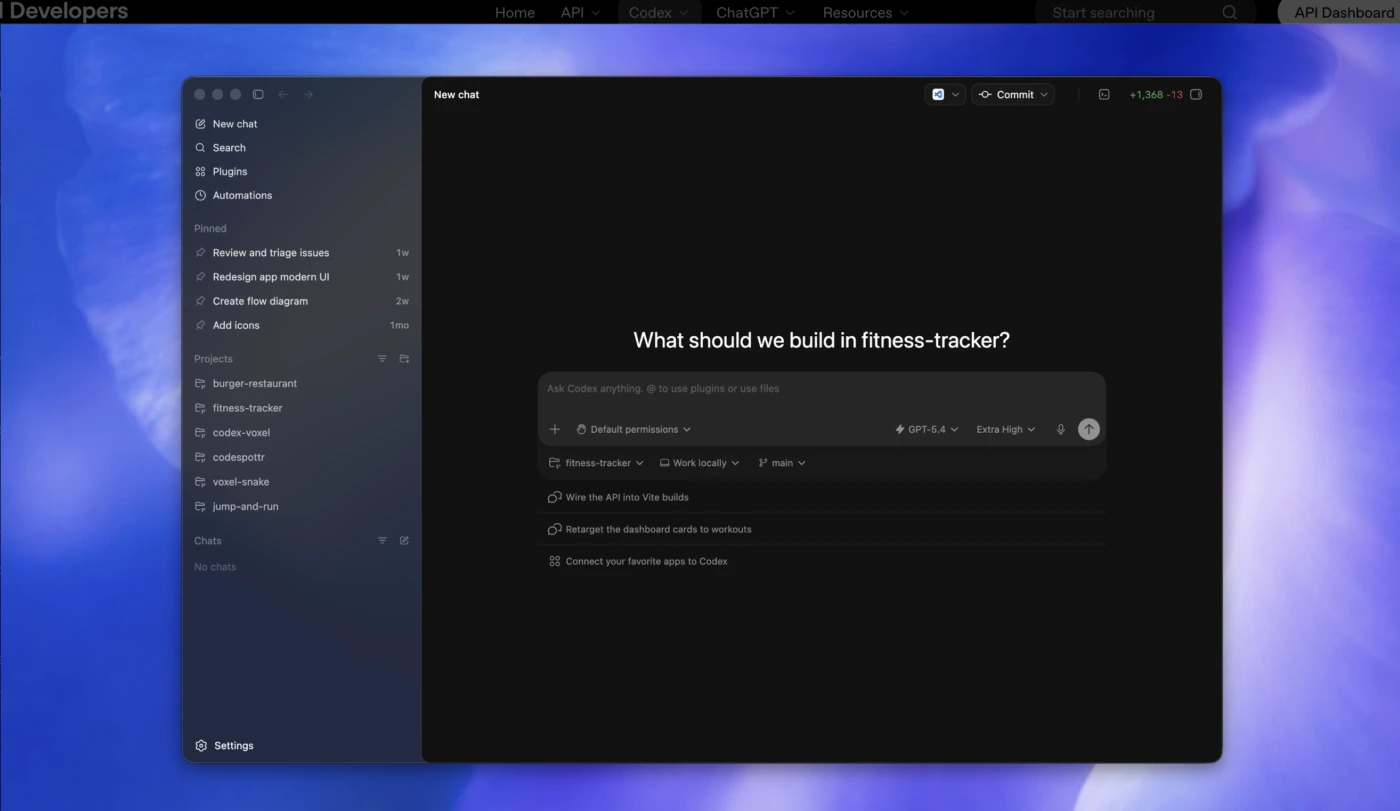Click the Start searching field on website
Viewport: 1400px width, 811px height.
pos(1144,13)
